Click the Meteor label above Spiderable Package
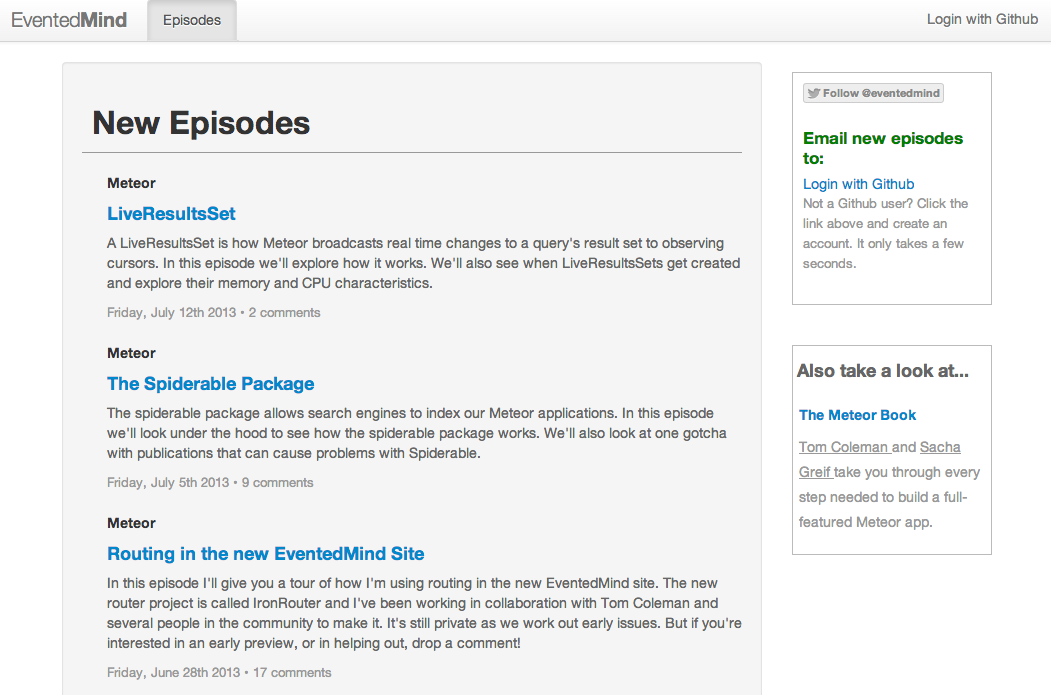 pos(131,353)
